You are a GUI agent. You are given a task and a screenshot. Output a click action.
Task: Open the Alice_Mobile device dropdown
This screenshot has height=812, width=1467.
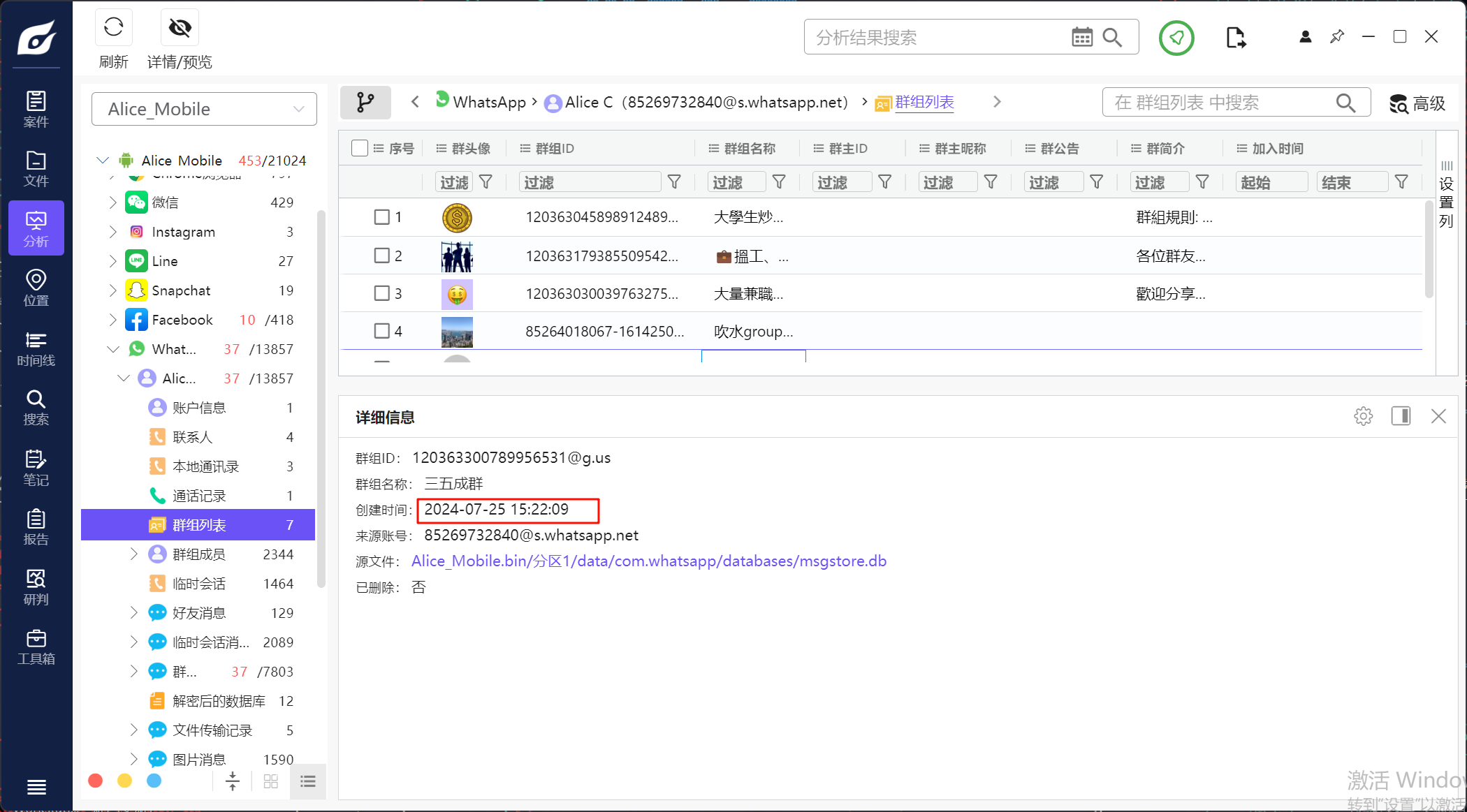(x=204, y=109)
